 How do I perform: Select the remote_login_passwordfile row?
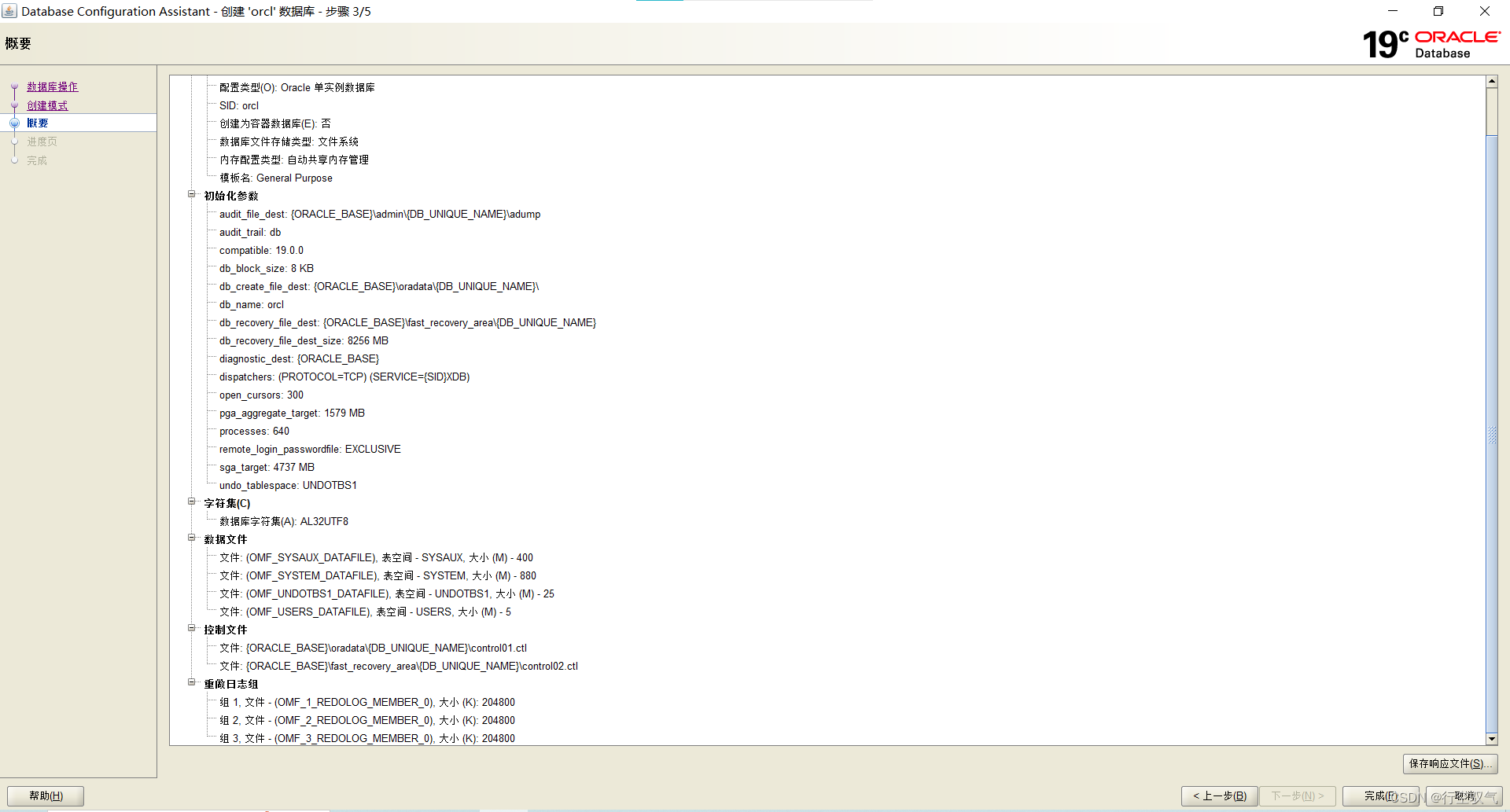pyautogui.click(x=311, y=449)
